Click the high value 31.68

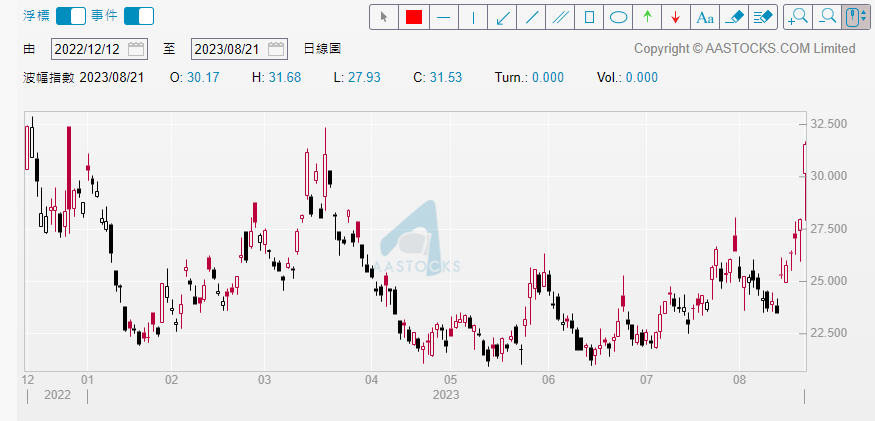[285, 78]
